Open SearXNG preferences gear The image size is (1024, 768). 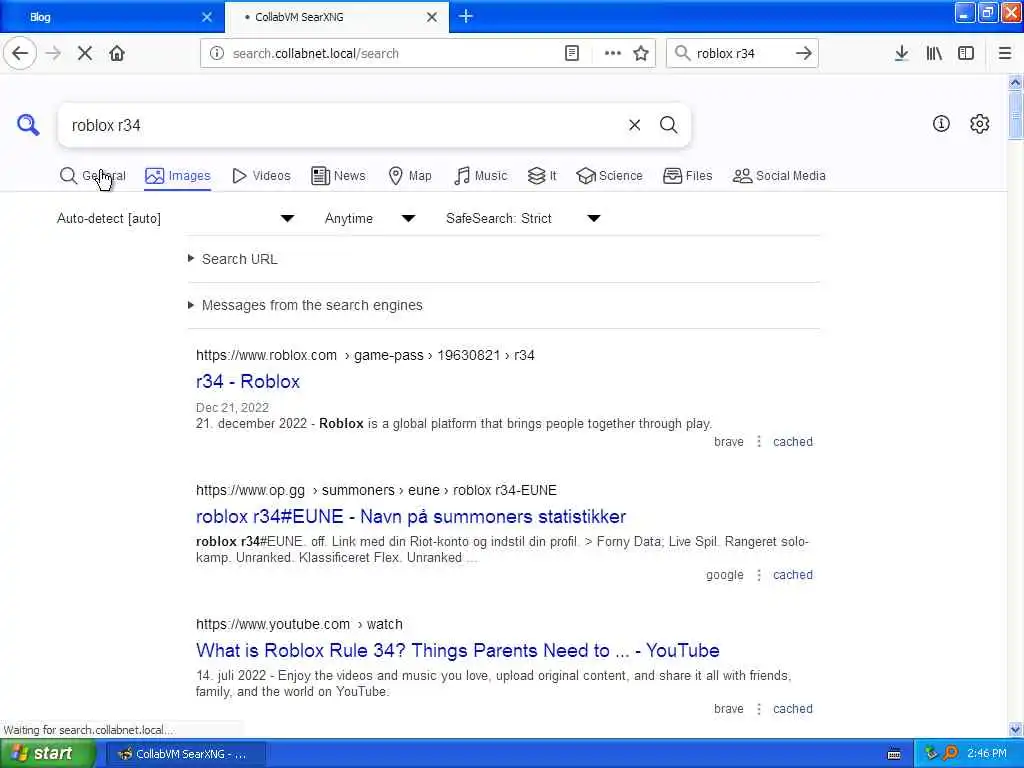click(x=980, y=123)
